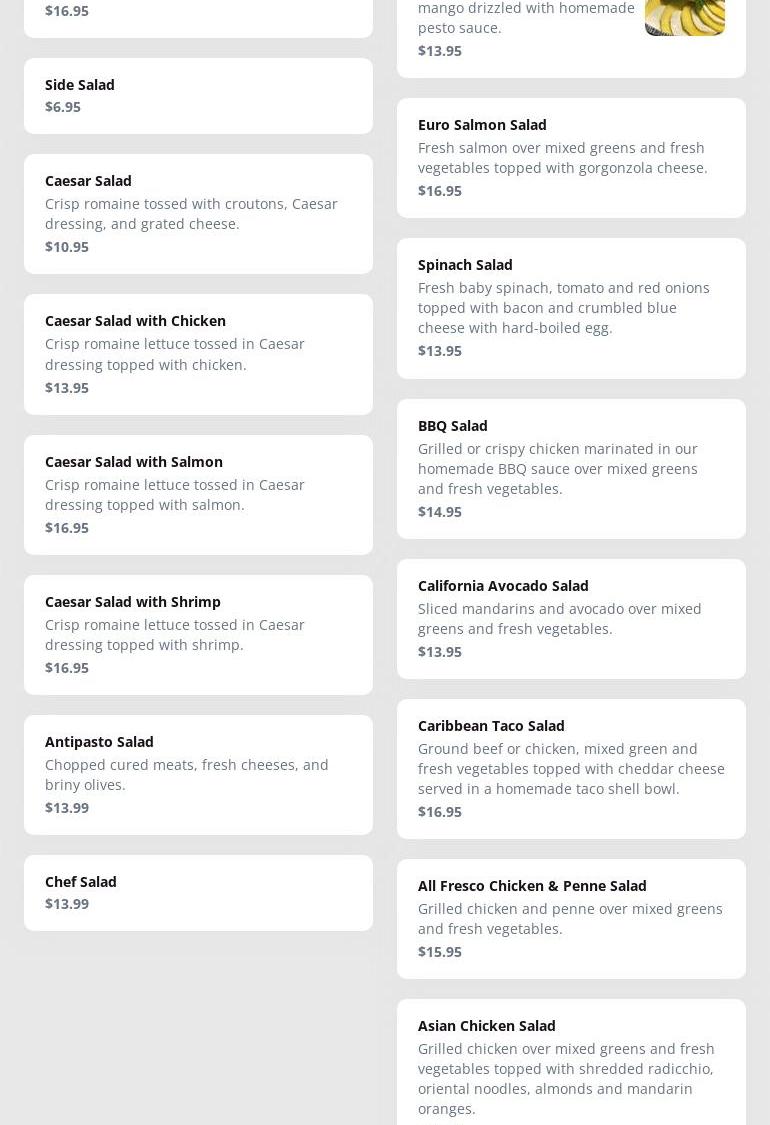
Task: Open California Avocado Salad details
Action: [x=571, y=618]
